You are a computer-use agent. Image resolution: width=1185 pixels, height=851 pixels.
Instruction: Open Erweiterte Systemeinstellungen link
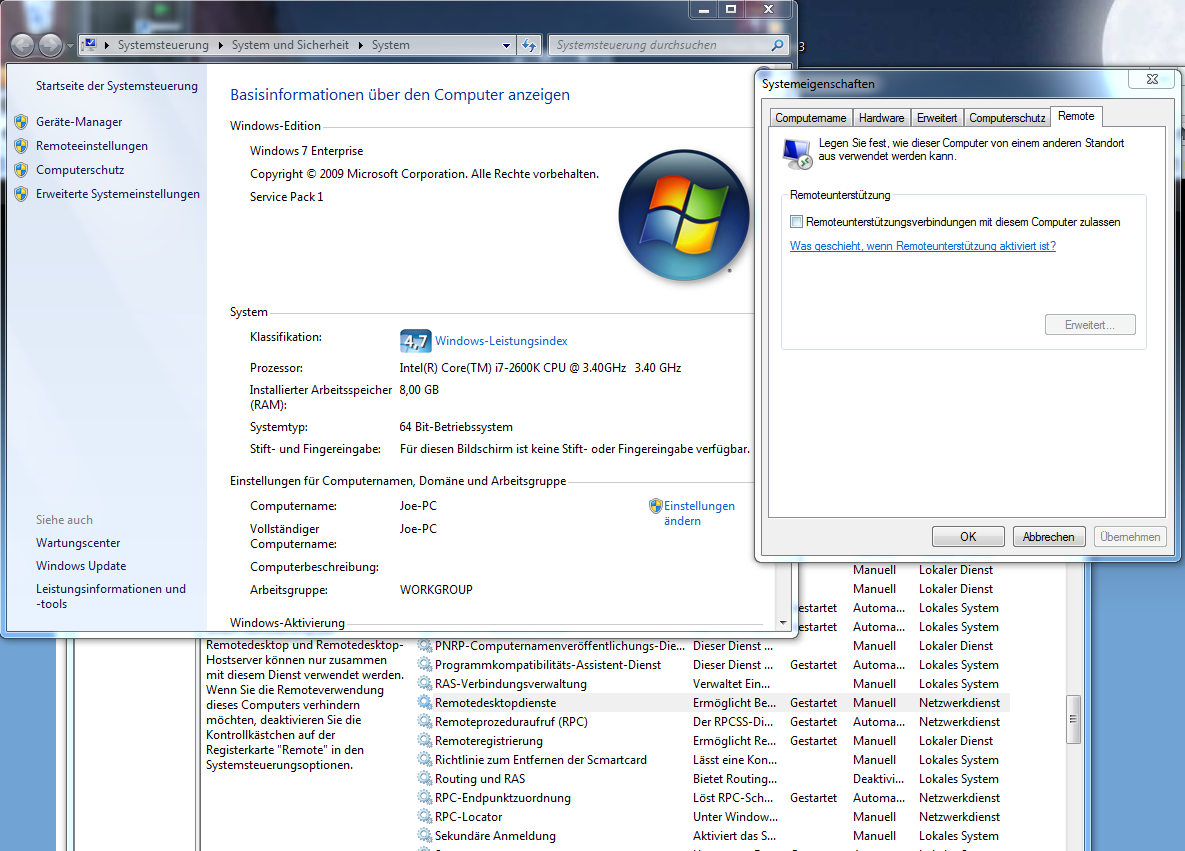point(118,194)
